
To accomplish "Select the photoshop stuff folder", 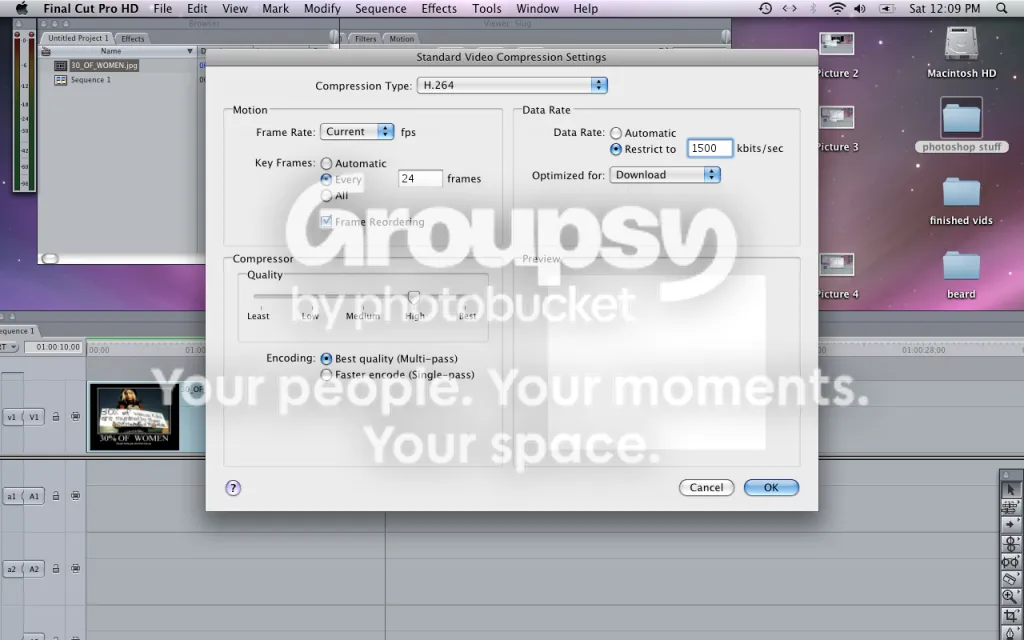I will point(961,119).
